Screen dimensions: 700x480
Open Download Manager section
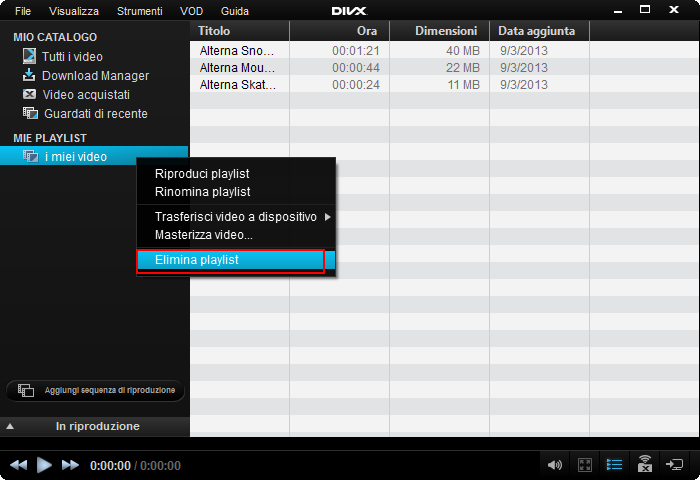coord(96,75)
